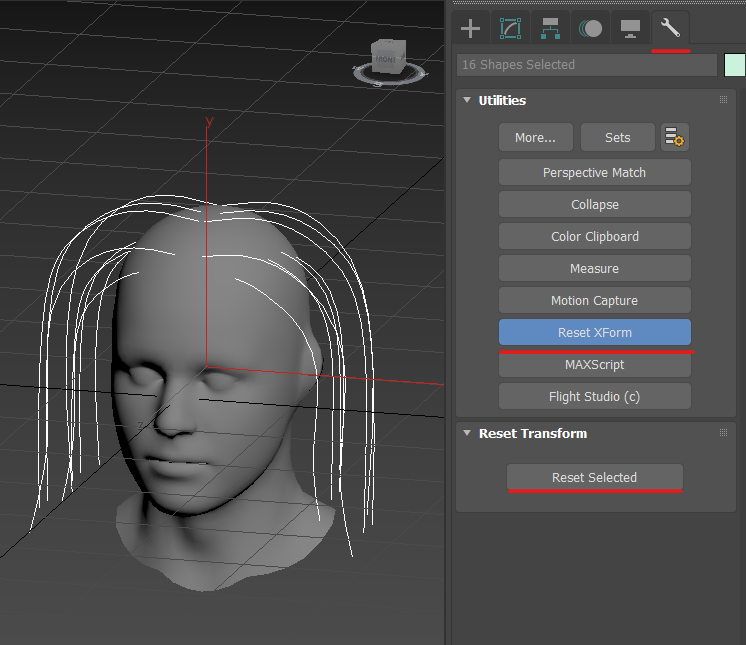746x645 pixels.
Task: Click the '16 Shapes Selected' name field
Action: click(586, 65)
